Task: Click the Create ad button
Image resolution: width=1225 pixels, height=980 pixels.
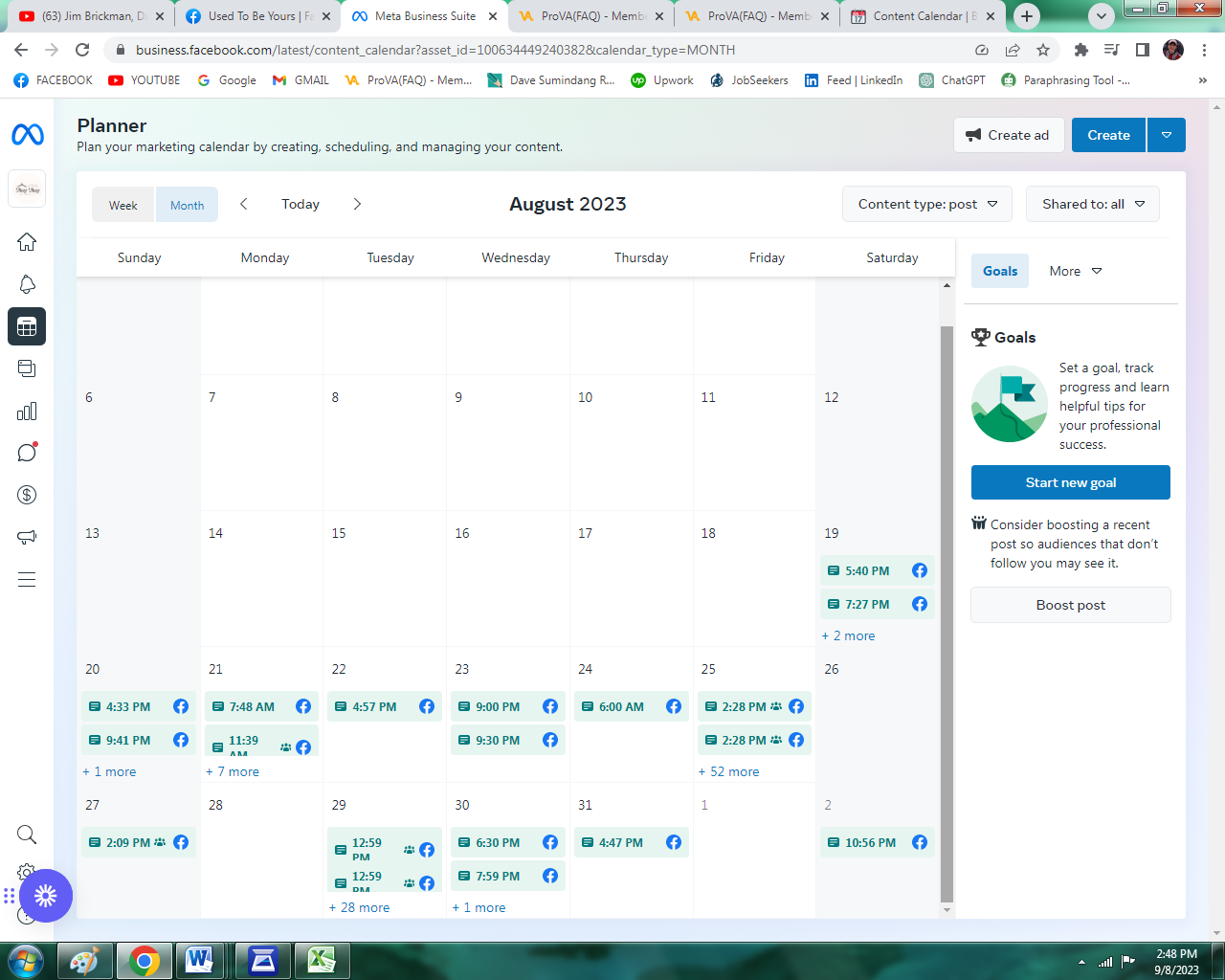Action: click(1008, 135)
